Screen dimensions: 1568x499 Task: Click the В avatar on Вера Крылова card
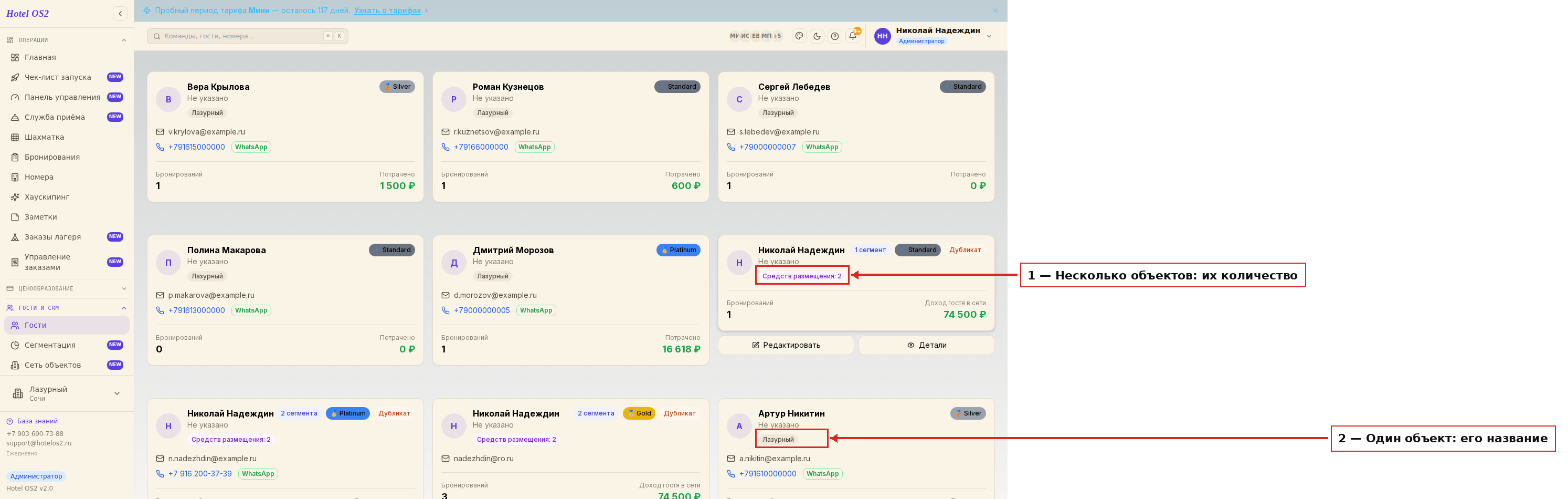168,99
